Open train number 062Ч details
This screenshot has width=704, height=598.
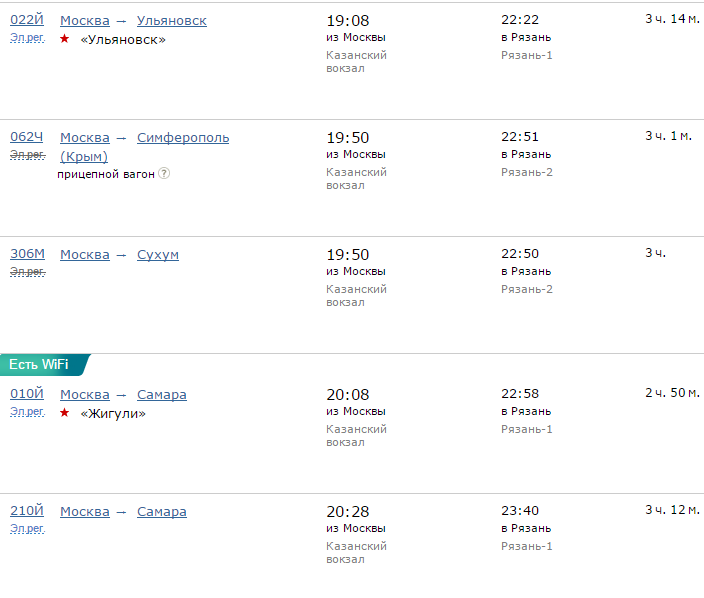pyautogui.click(x=27, y=137)
